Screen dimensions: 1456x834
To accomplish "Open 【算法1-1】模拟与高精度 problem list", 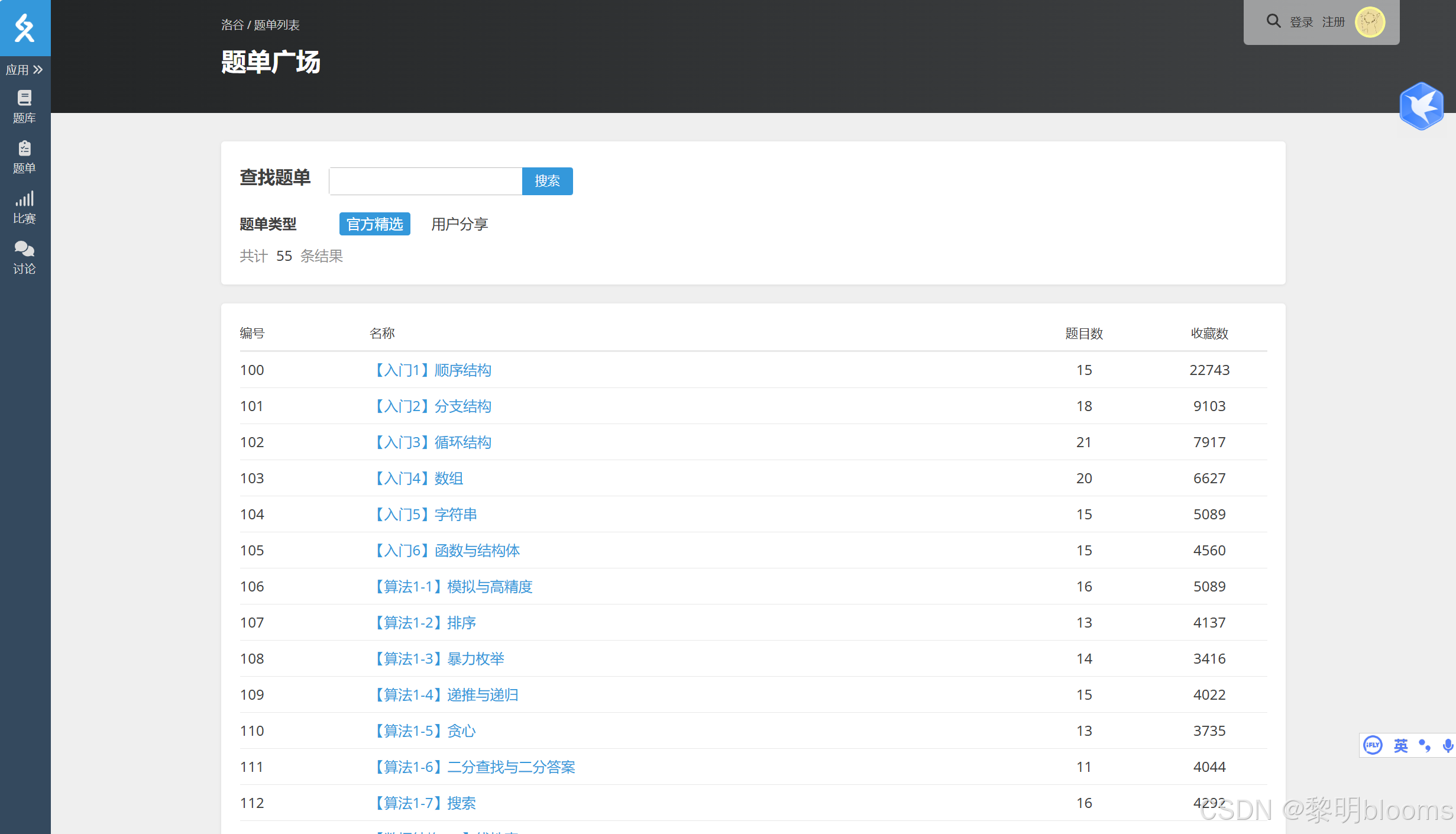I will 452,587.
